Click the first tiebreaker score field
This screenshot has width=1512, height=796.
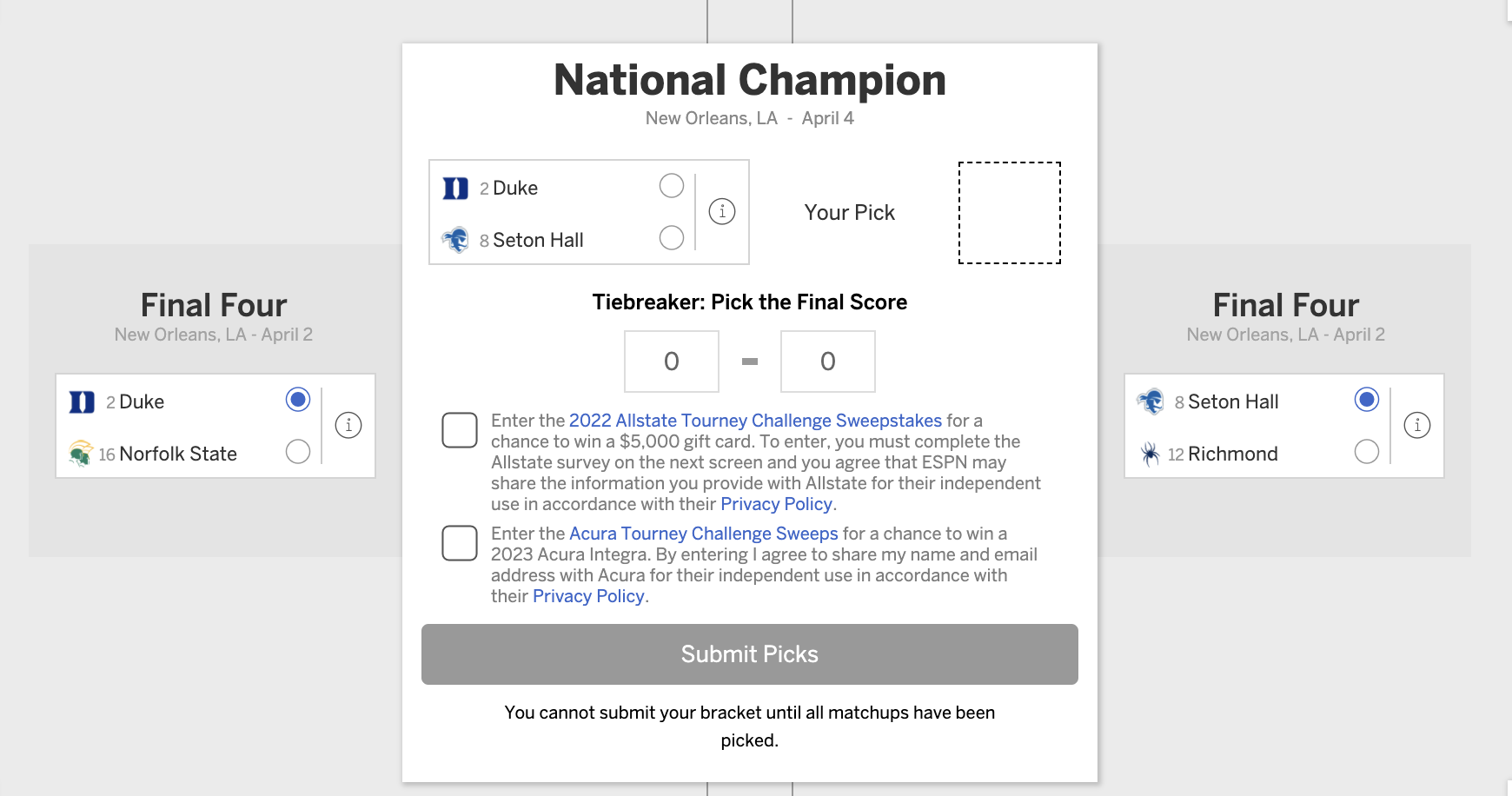tap(672, 362)
